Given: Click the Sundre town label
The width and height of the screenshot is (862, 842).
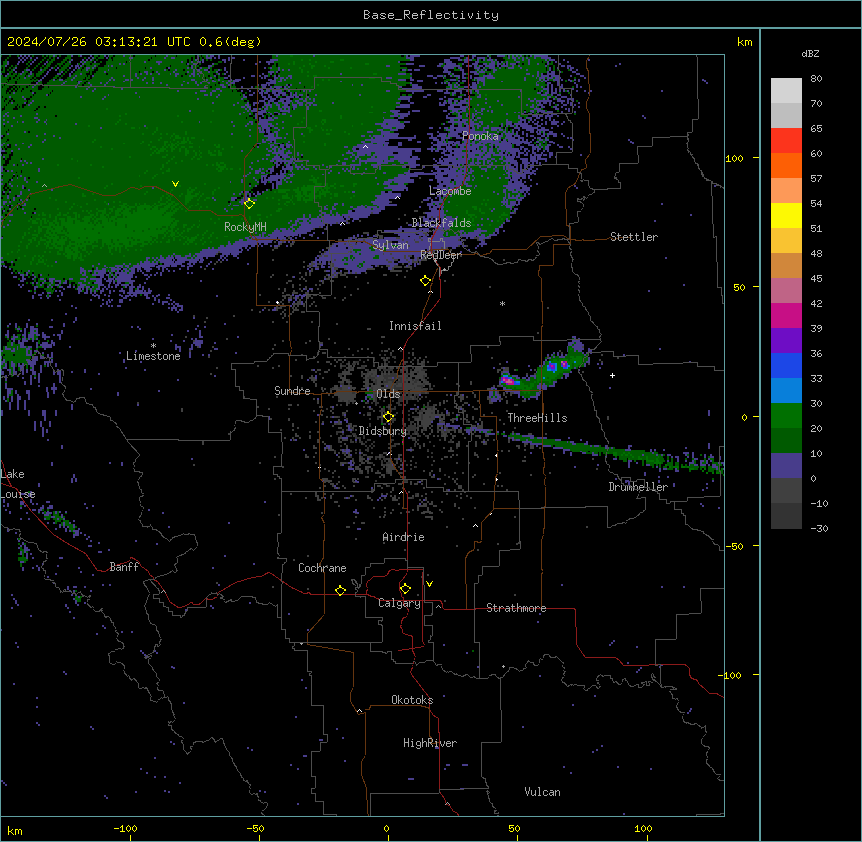Looking at the screenshot, I should coord(292,391).
